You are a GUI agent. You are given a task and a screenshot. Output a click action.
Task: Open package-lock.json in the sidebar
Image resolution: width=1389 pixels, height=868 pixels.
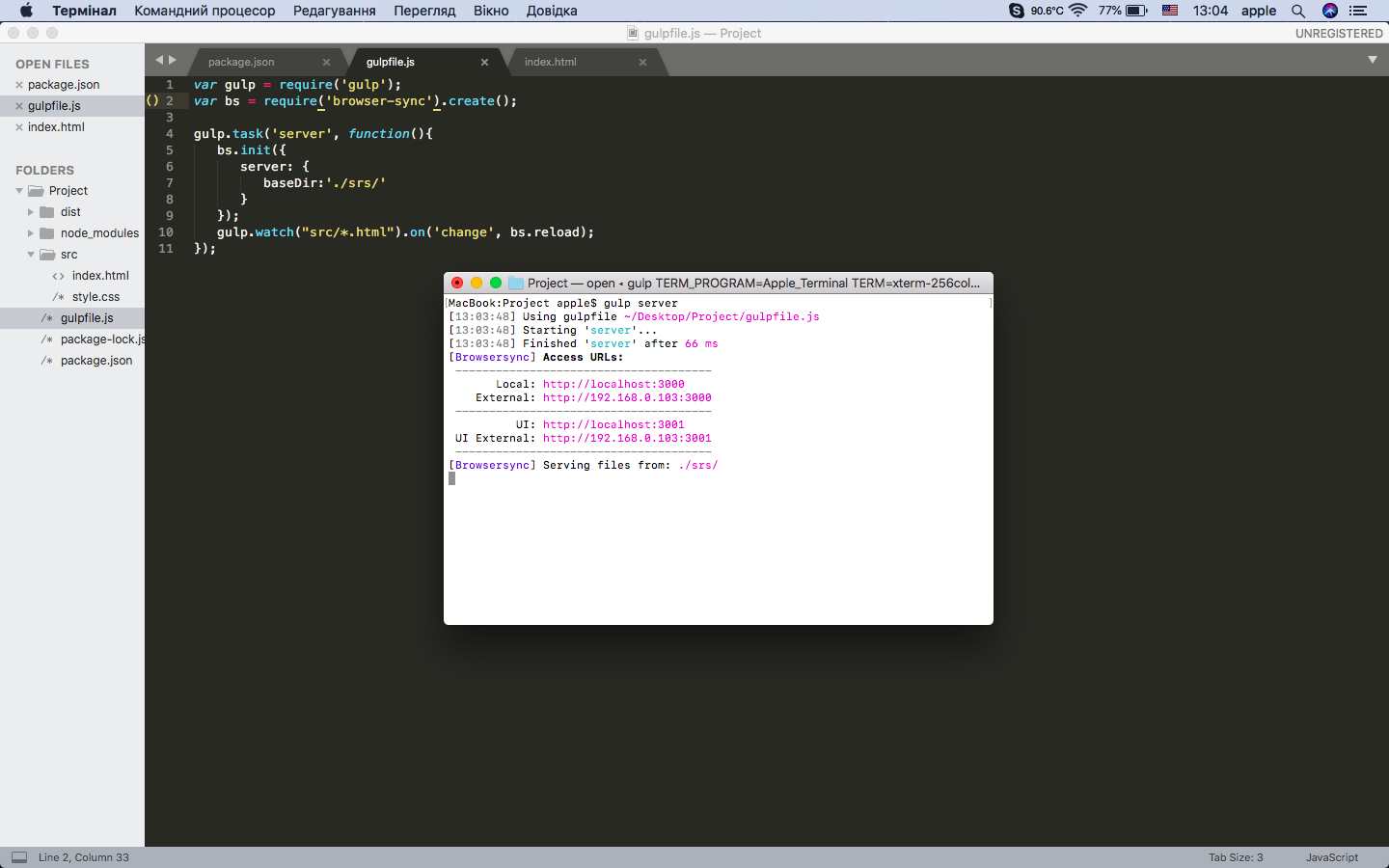pos(102,339)
